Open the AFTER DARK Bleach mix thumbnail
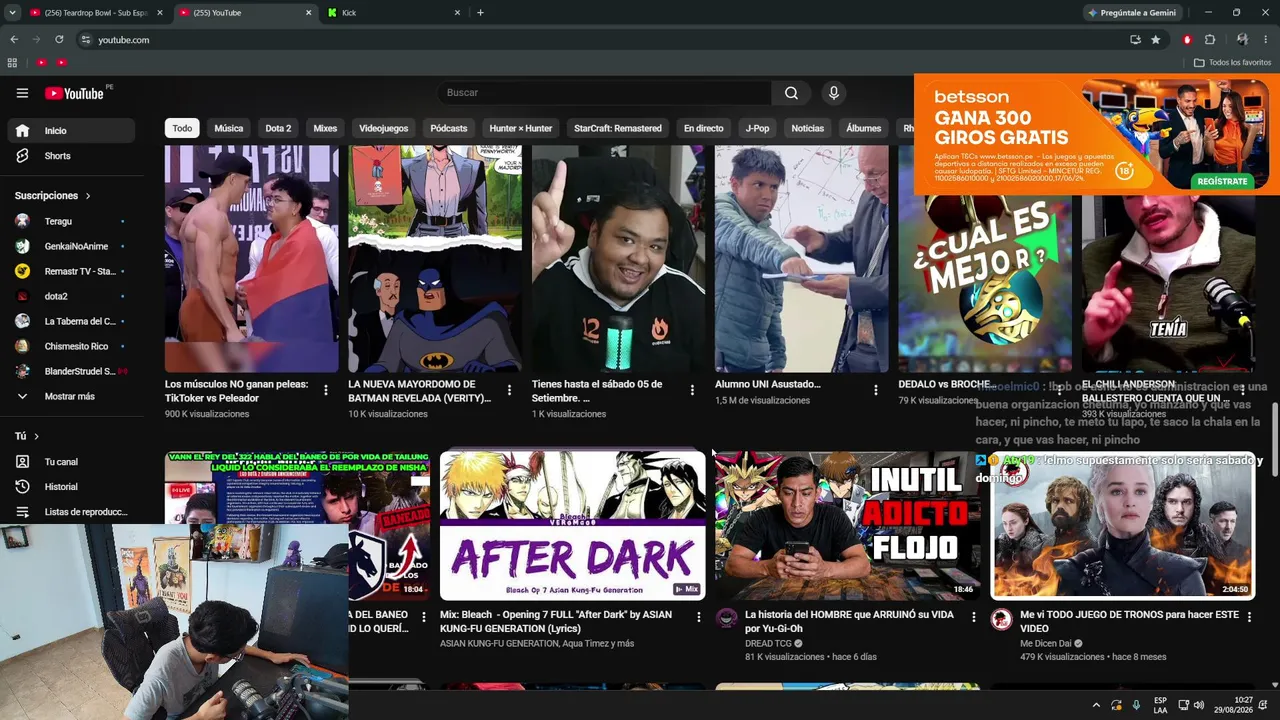The height and width of the screenshot is (720, 1280). tap(572, 525)
